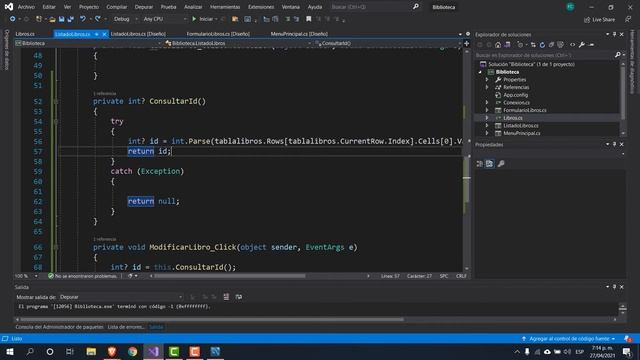
Task: Click the Live Share label
Action: click(603, 20)
